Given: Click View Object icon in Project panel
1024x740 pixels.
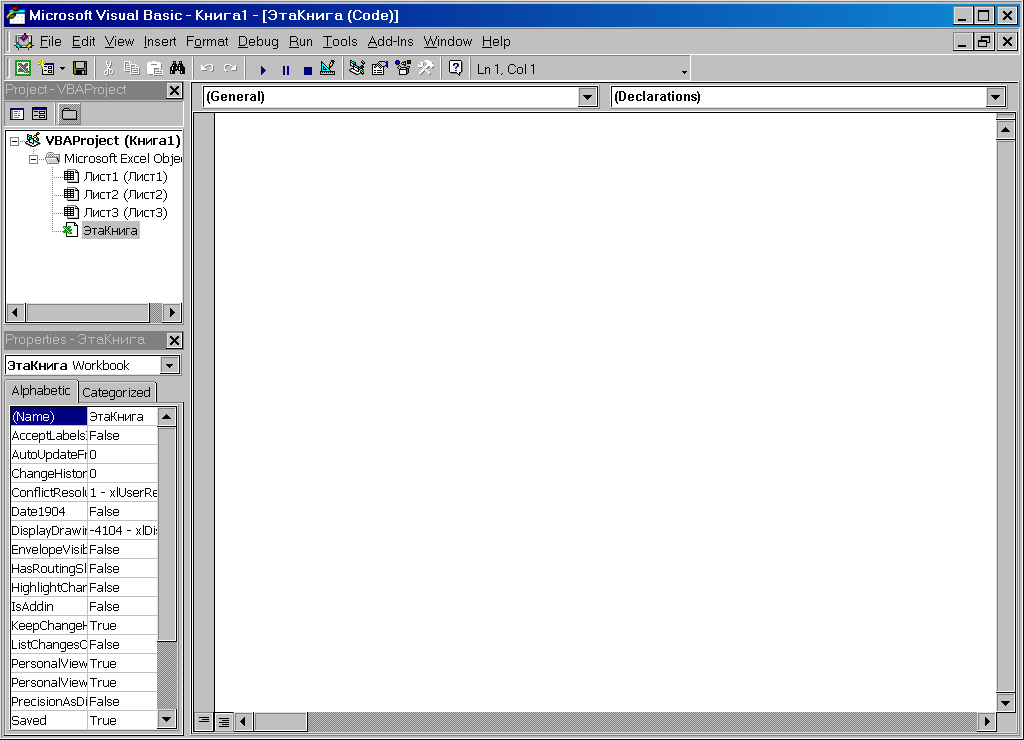Looking at the screenshot, I should [40, 114].
